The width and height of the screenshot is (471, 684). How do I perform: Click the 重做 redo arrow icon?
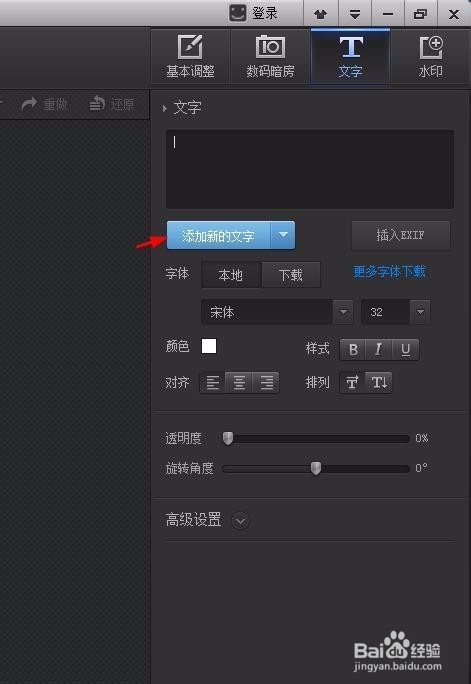(29, 104)
